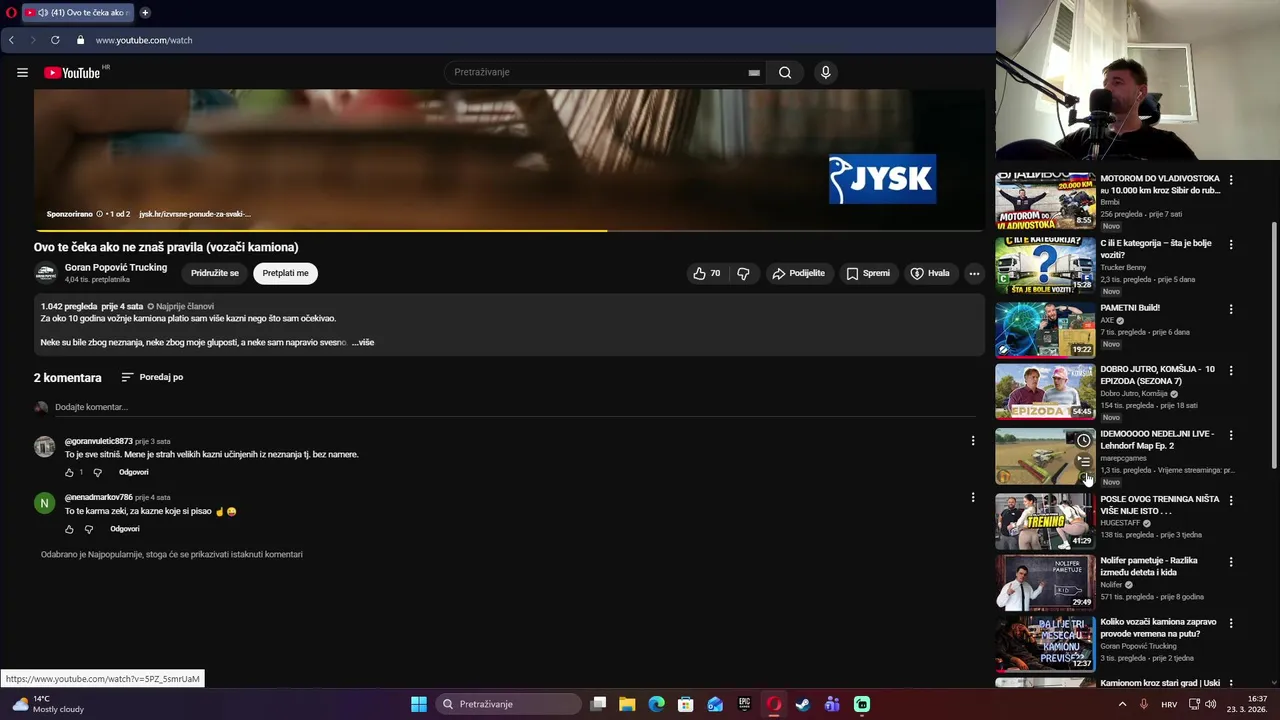Viewport: 1280px width, 720px height.
Task: Open the jysk.hr sponsored ad link
Action: point(194,214)
